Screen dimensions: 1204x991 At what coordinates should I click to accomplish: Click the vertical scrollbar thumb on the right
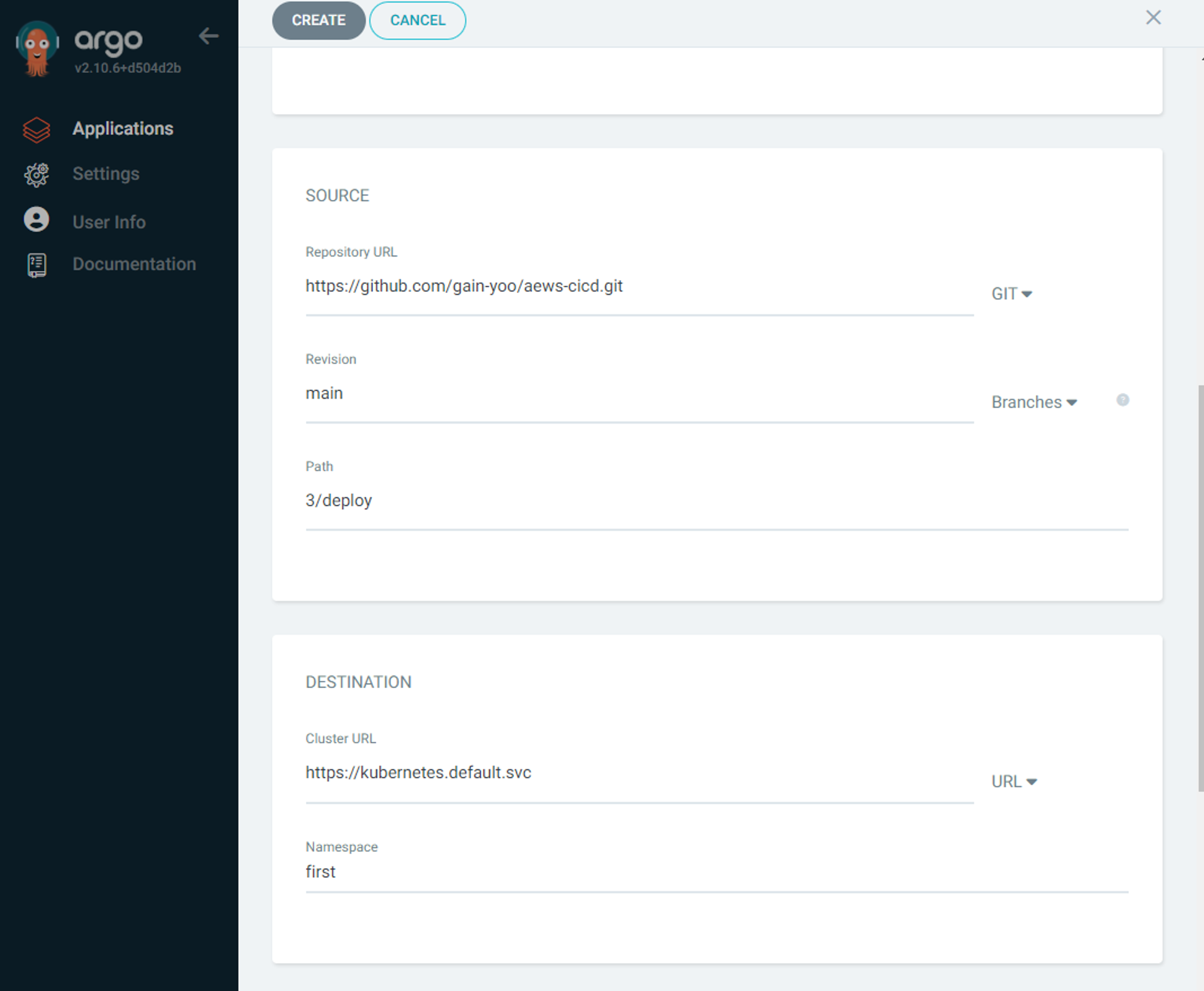click(x=1200, y=587)
